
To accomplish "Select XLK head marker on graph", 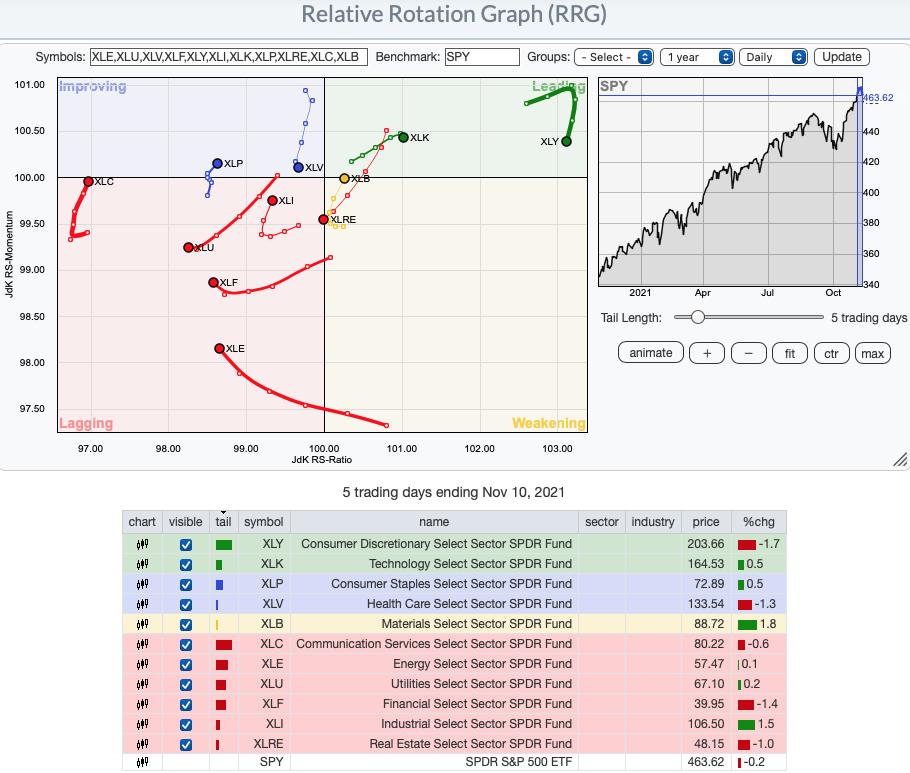I will pos(403,137).
